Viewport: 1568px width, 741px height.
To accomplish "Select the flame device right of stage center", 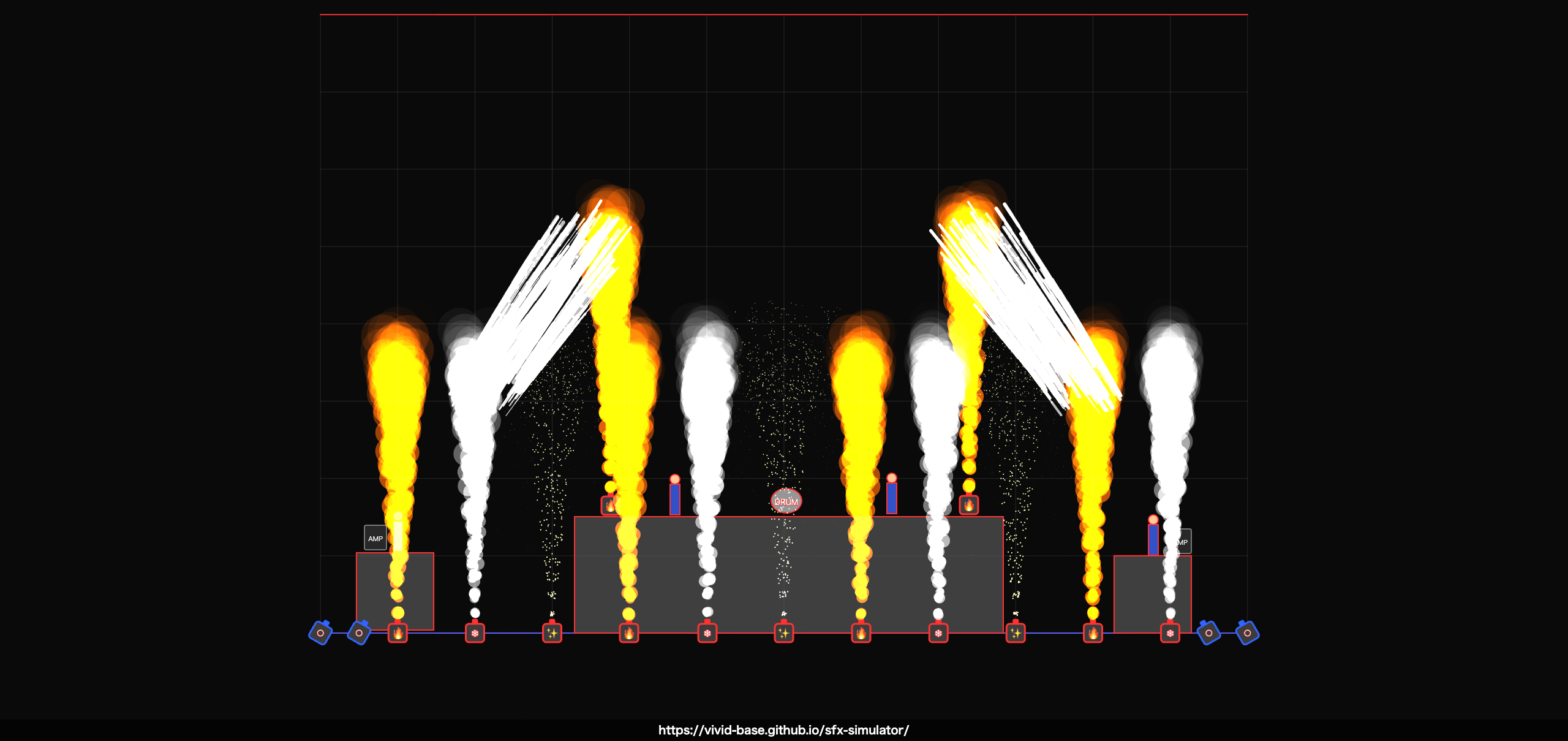I will [x=861, y=634].
